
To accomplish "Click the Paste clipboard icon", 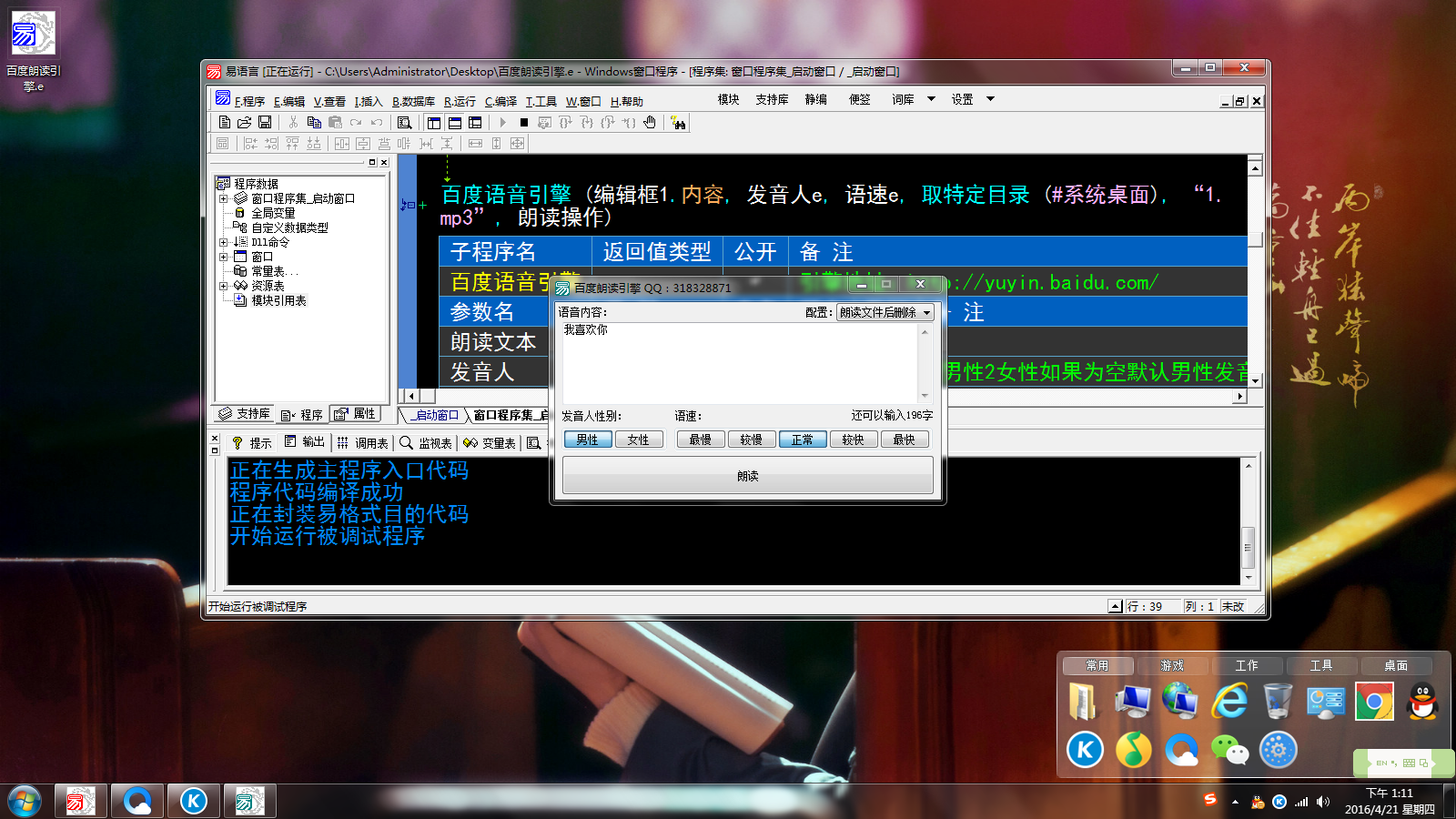I will 335,122.
